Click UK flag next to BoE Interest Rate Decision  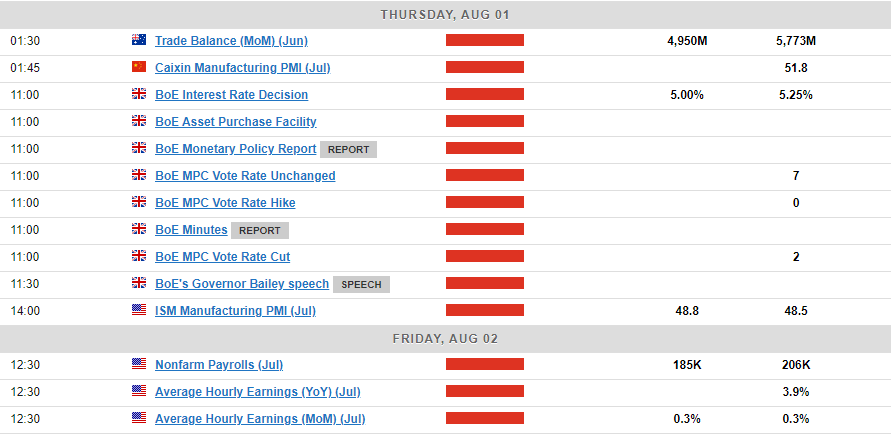[x=139, y=95]
